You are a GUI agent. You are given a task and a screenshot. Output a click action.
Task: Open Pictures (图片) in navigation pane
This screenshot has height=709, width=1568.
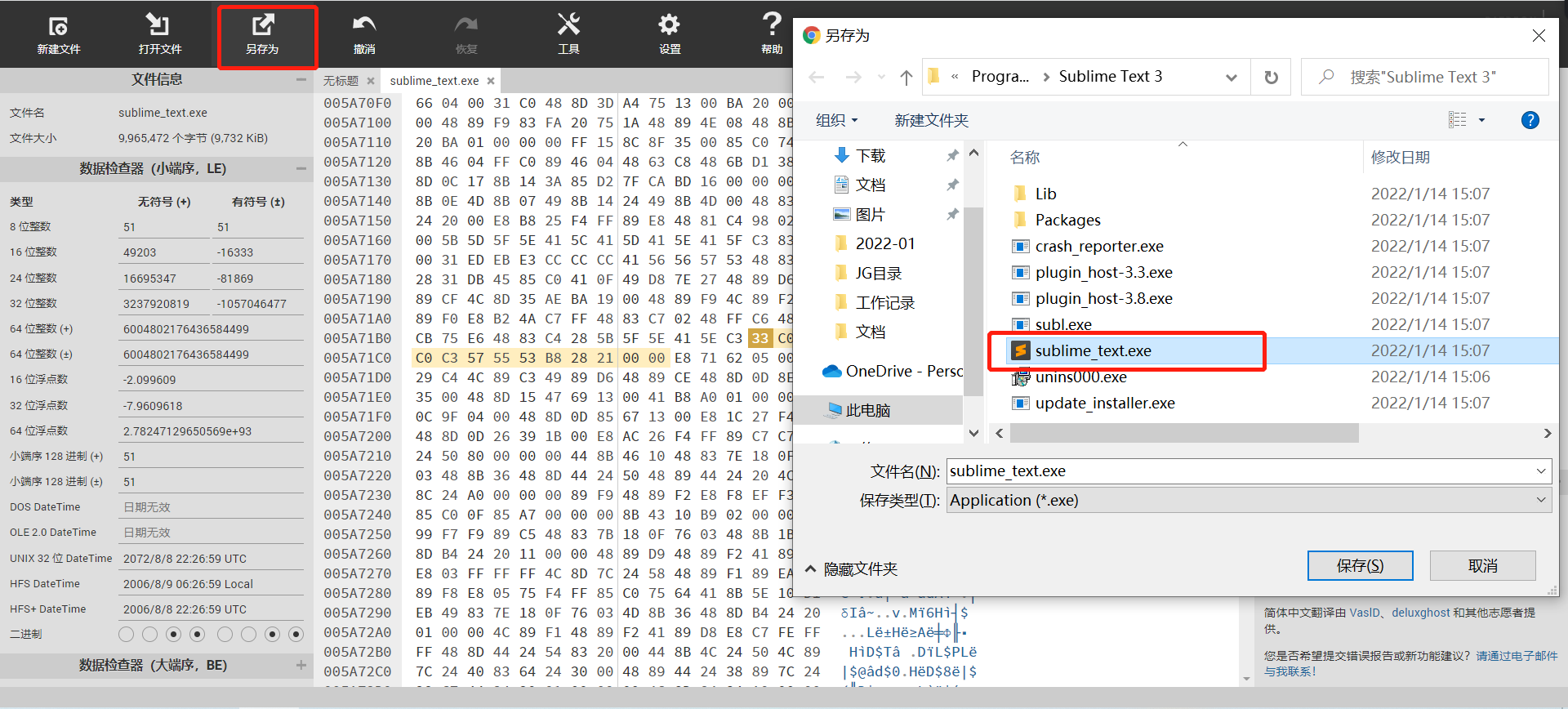[871, 214]
